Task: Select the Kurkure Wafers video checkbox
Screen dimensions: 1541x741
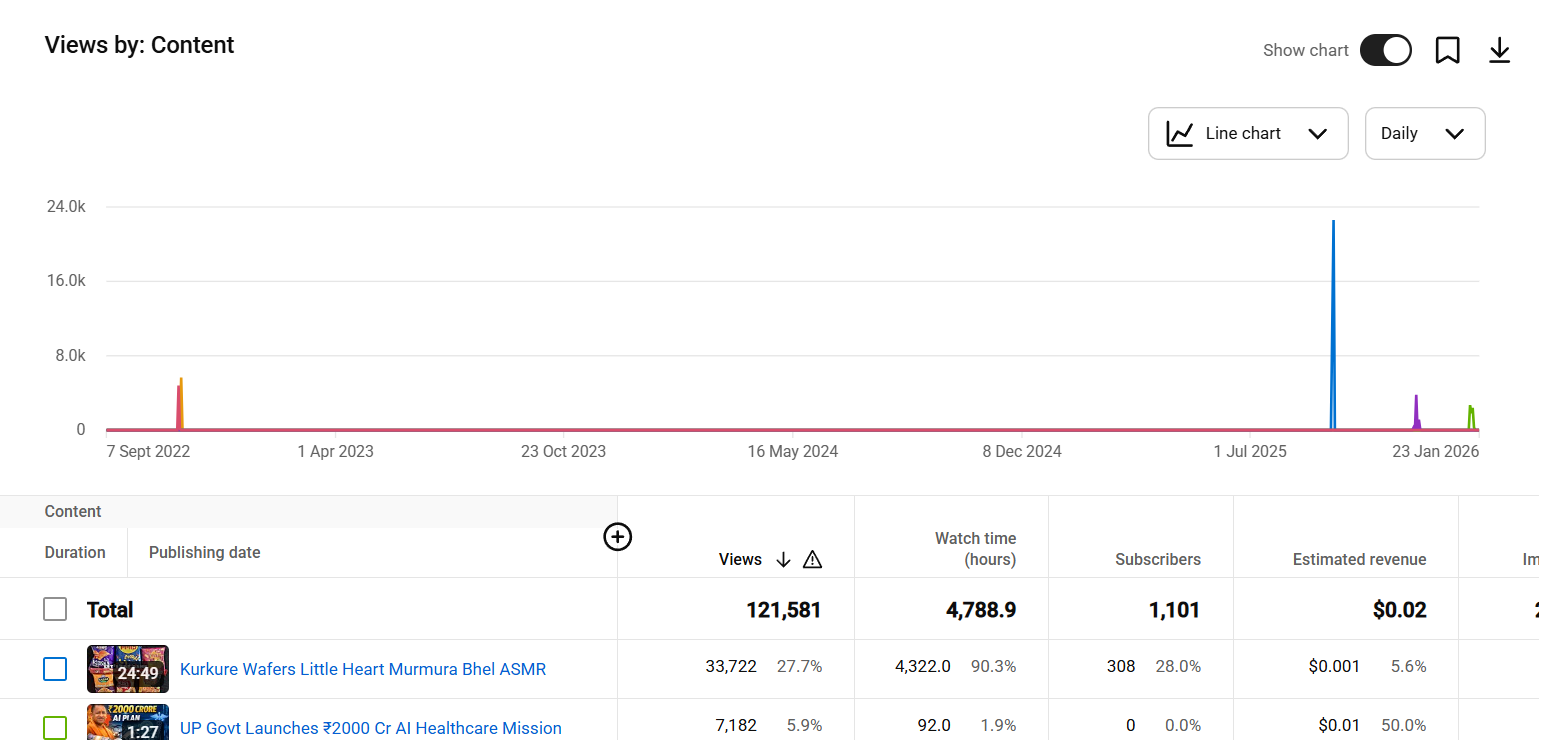Action: point(55,669)
